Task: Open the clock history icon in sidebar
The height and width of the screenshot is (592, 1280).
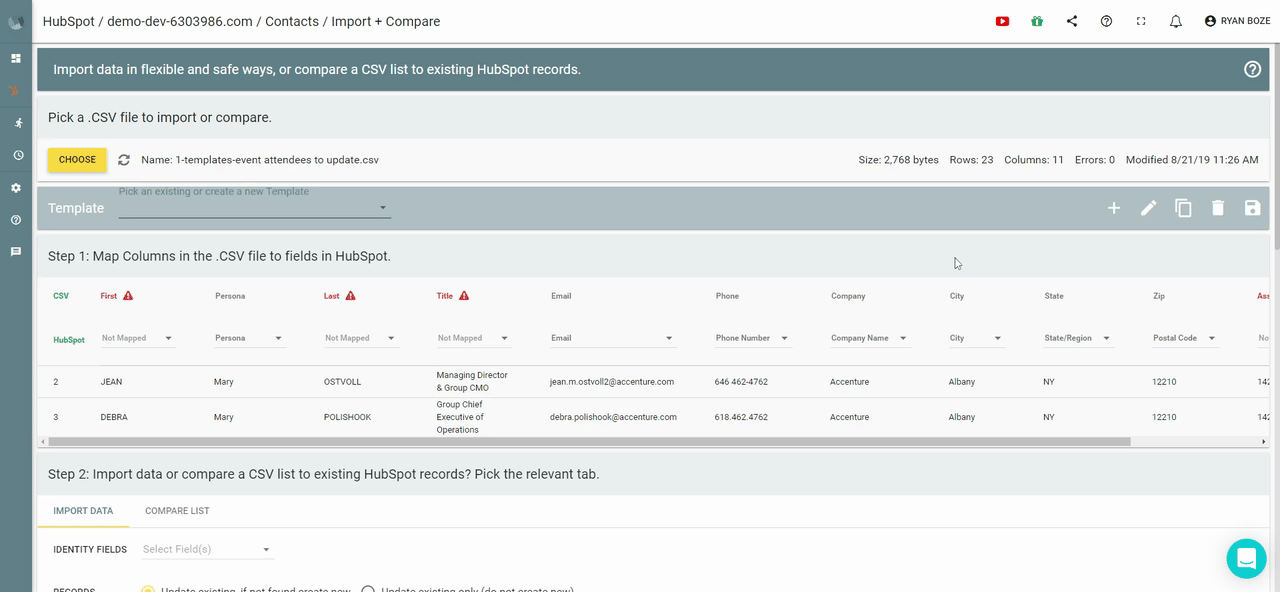Action: (17, 155)
